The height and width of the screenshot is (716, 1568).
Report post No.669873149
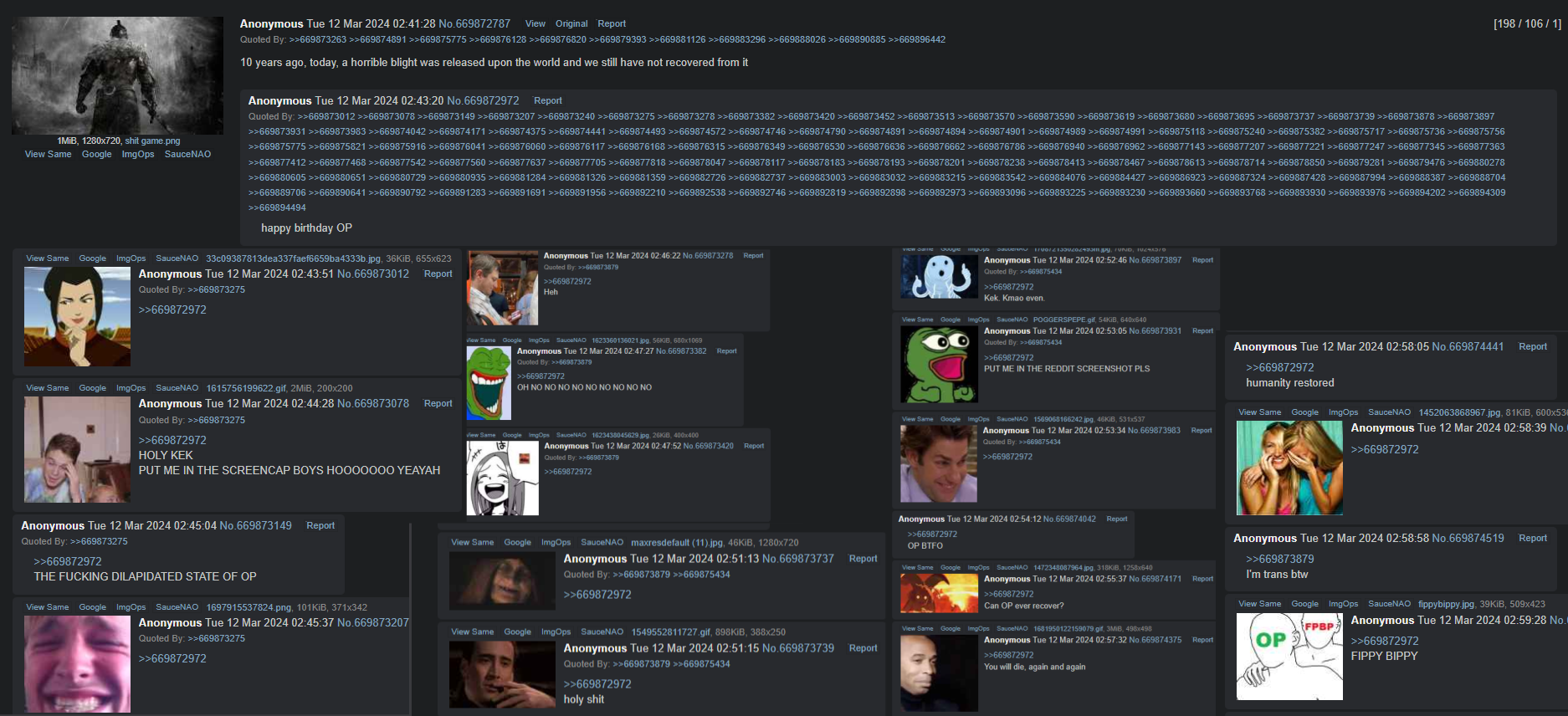pyautogui.click(x=320, y=525)
